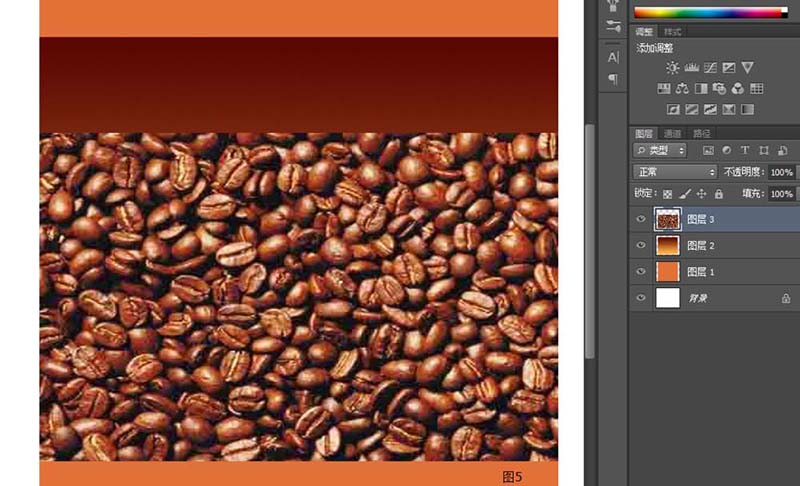Hide 图层 3 layer visibility eye
The image size is (800, 486).
click(x=641, y=219)
